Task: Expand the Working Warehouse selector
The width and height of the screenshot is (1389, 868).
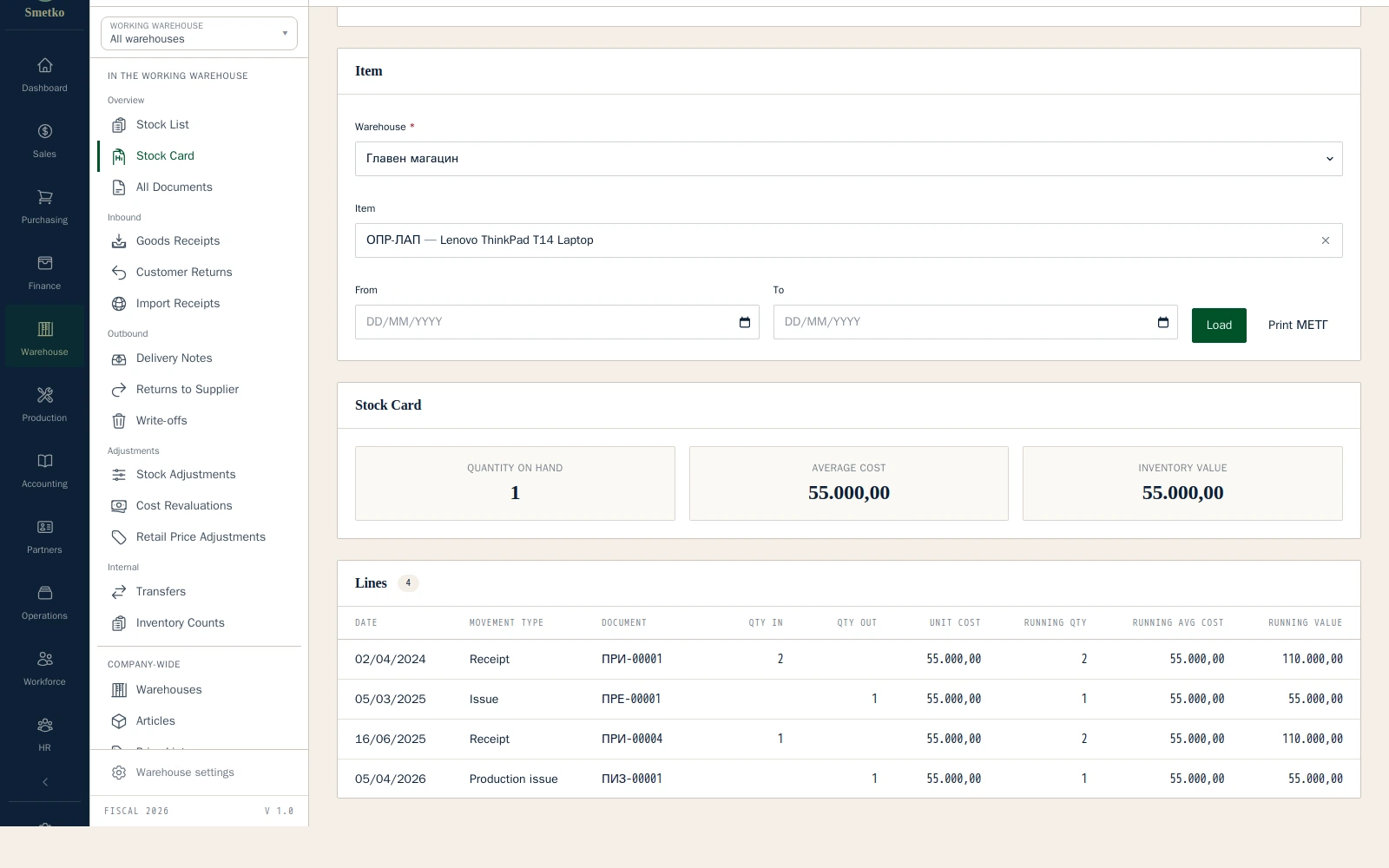Action: [199, 33]
